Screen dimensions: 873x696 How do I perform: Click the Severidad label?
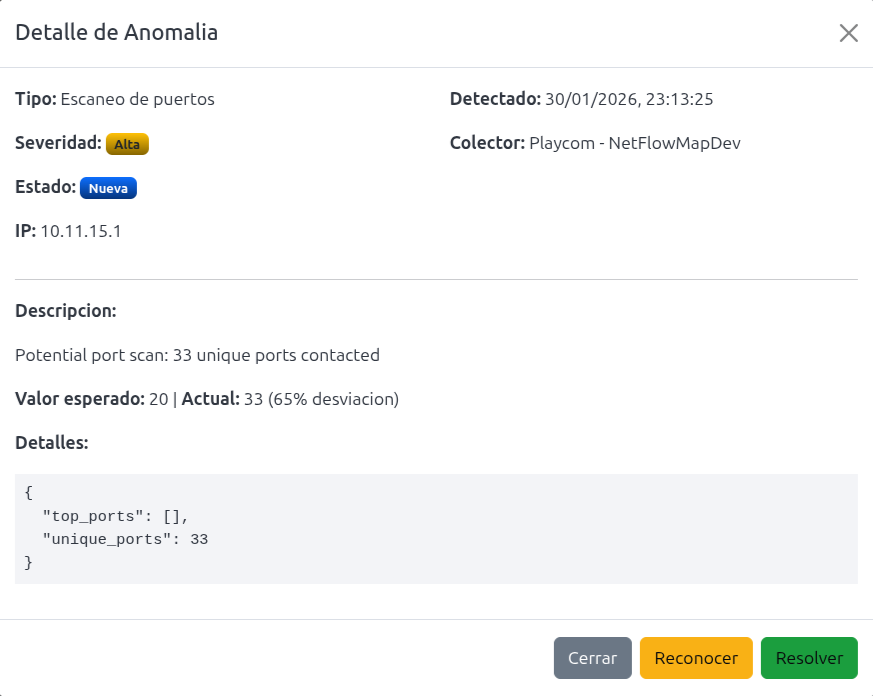coord(58,143)
